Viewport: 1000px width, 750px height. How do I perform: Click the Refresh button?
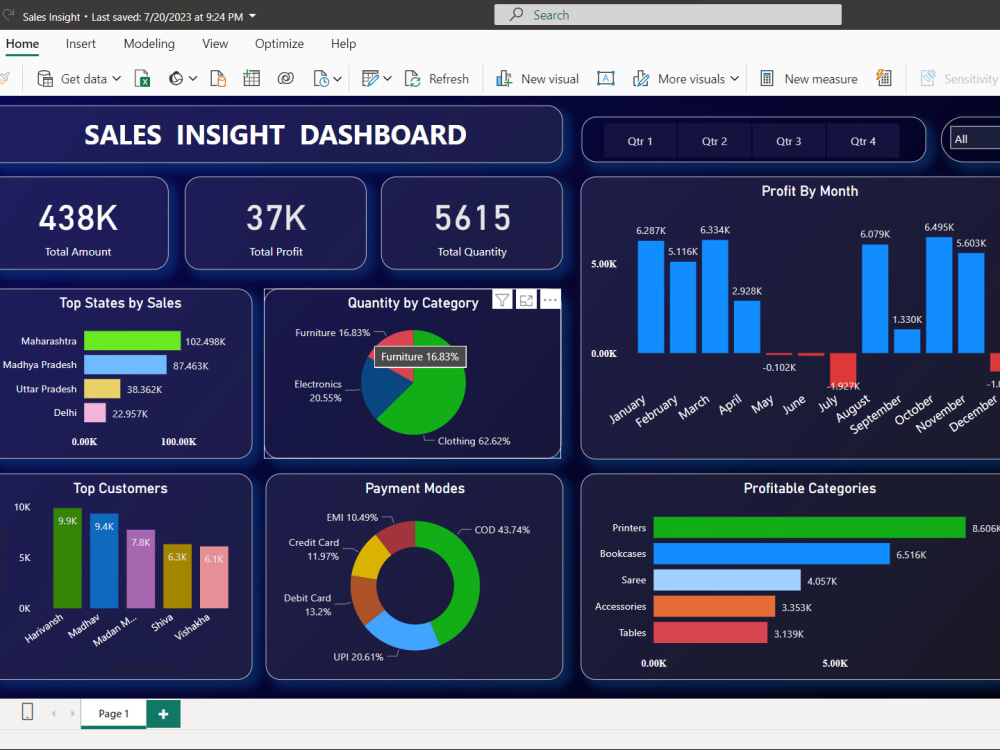[437, 78]
